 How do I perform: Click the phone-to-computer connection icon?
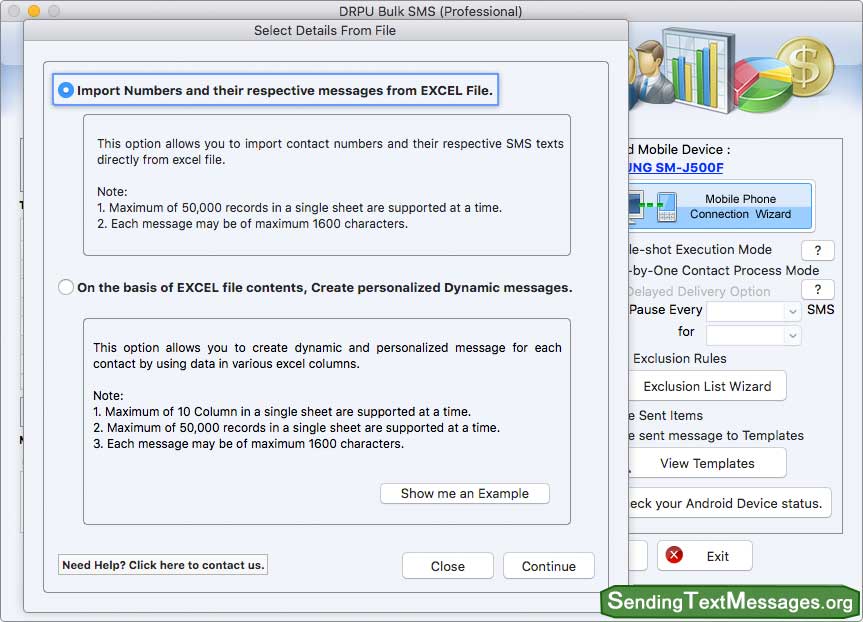(653, 206)
